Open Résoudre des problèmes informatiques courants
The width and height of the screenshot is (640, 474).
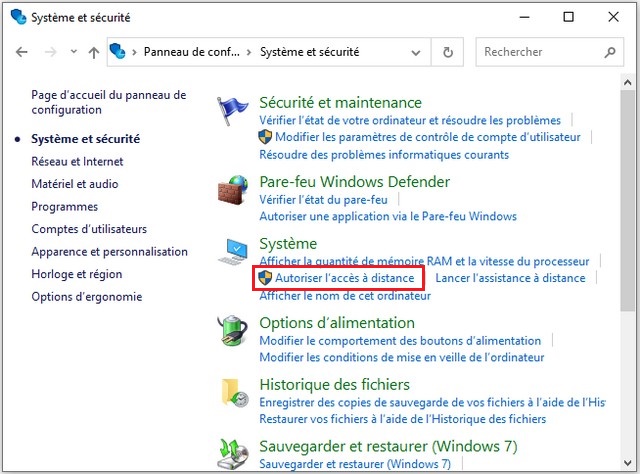[384, 155]
